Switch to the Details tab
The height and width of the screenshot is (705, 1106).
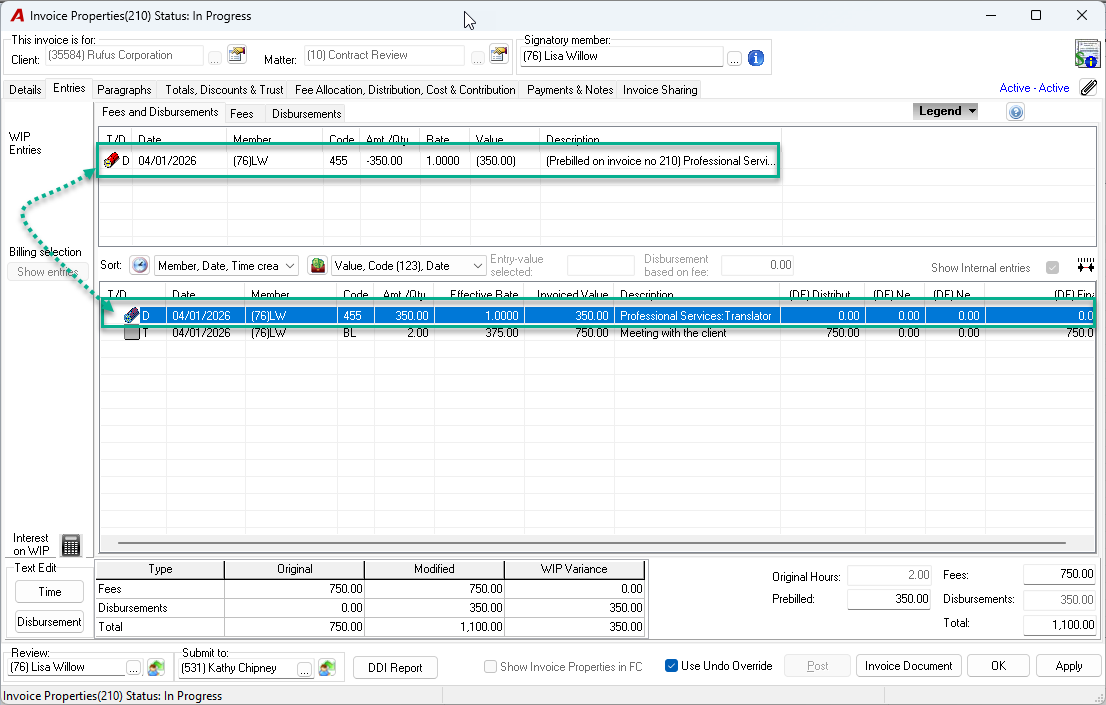(x=25, y=90)
